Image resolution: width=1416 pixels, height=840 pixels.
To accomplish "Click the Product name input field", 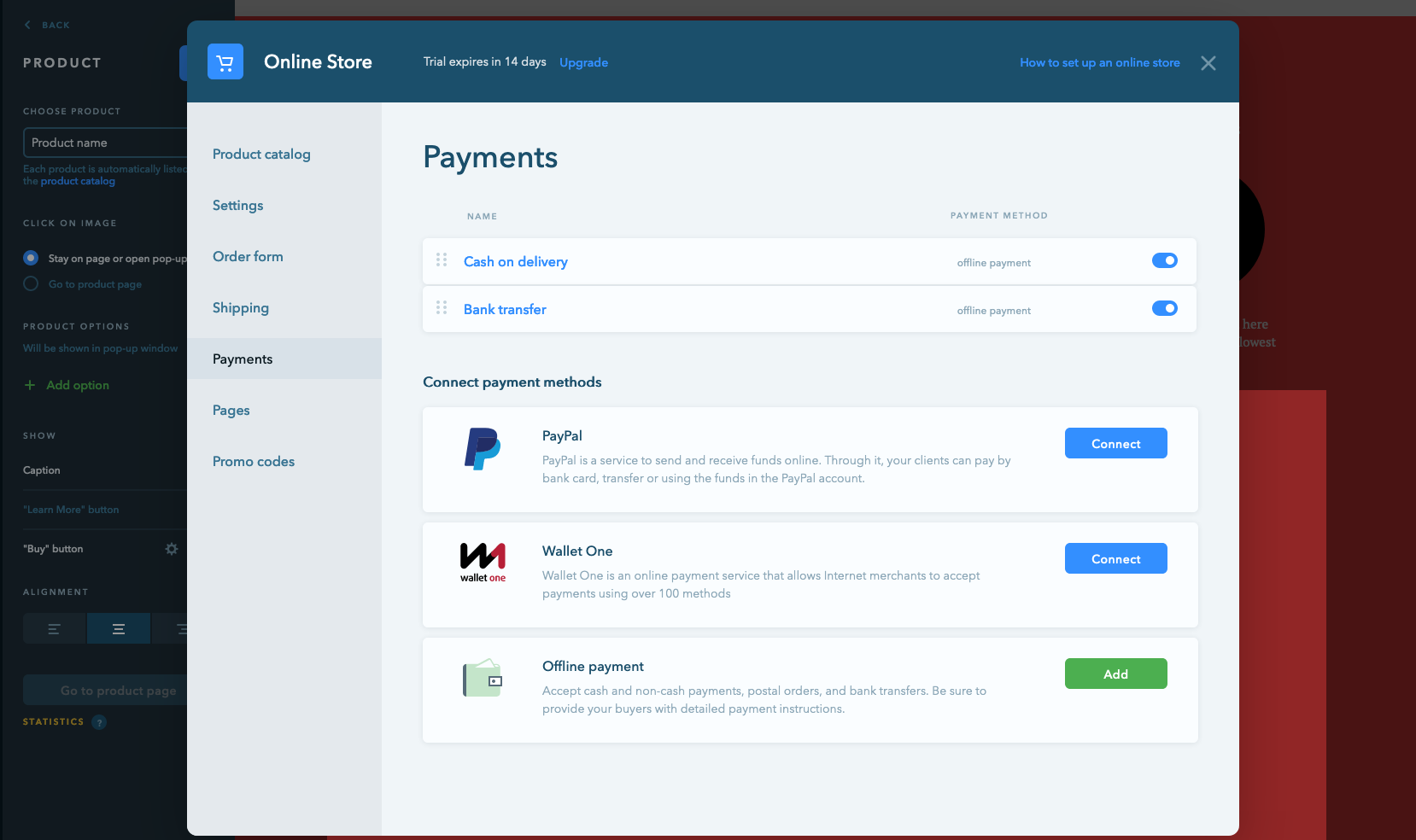I will pyautogui.click(x=105, y=143).
